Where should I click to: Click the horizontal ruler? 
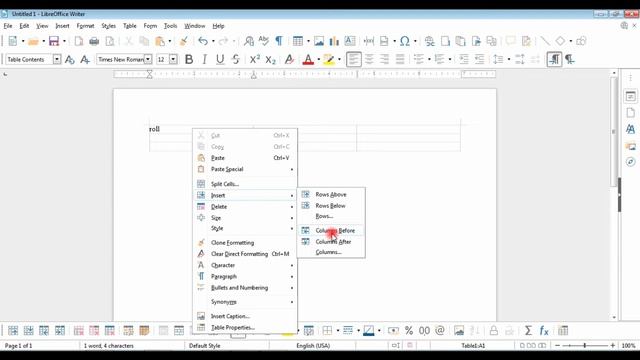click(304, 74)
